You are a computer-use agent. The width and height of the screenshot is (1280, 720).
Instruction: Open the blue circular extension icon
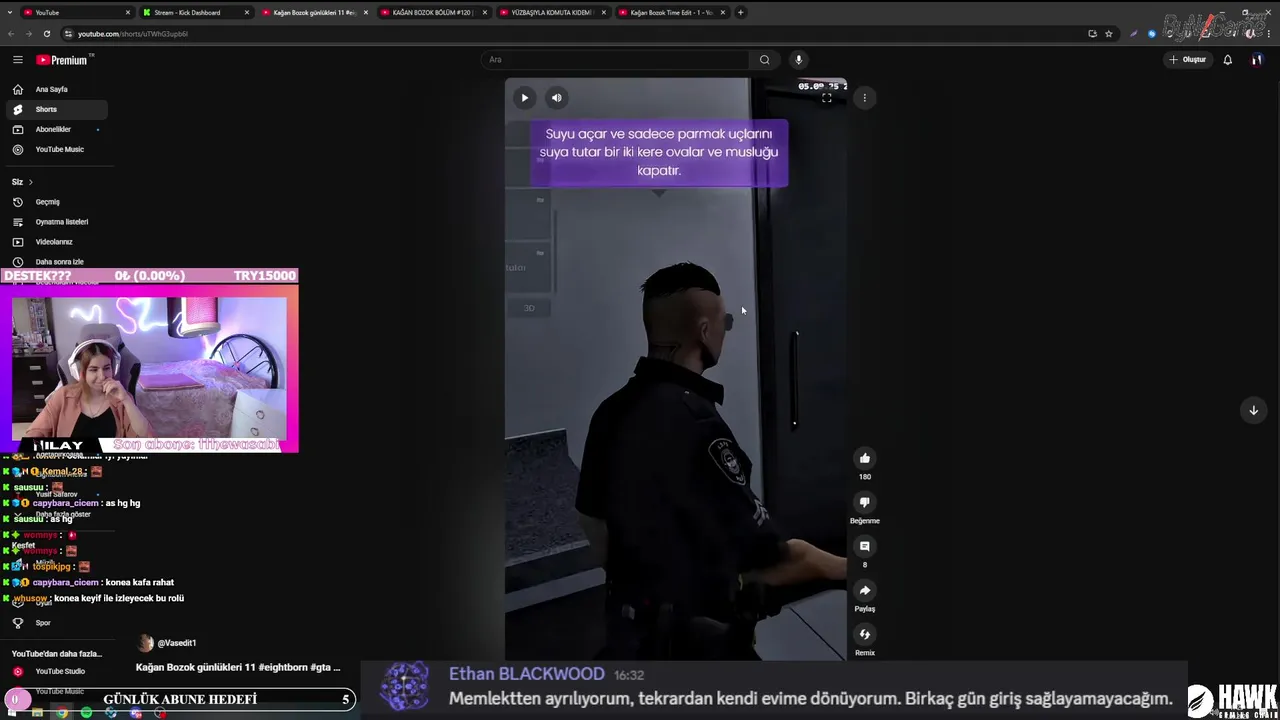(1152, 34)
